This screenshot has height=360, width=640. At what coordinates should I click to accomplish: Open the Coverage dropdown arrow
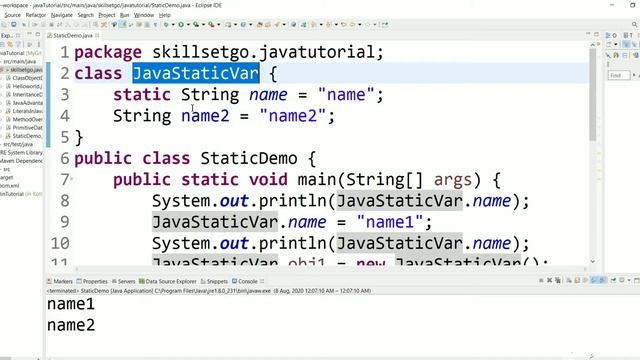204,24
